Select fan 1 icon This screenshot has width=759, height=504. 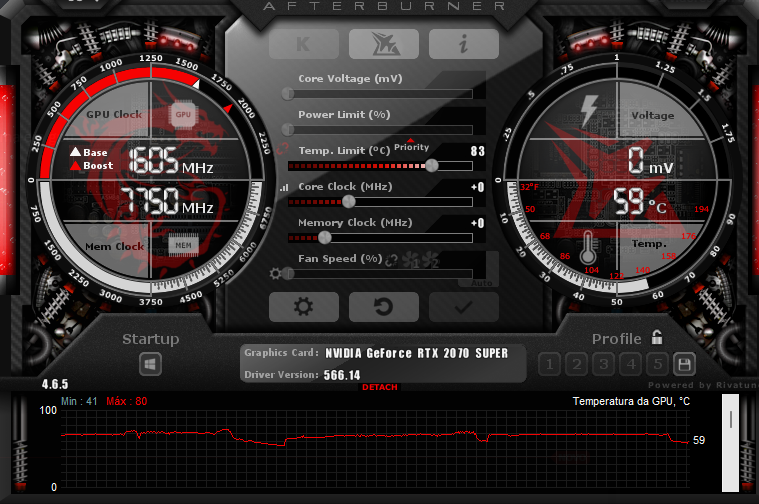410,260
